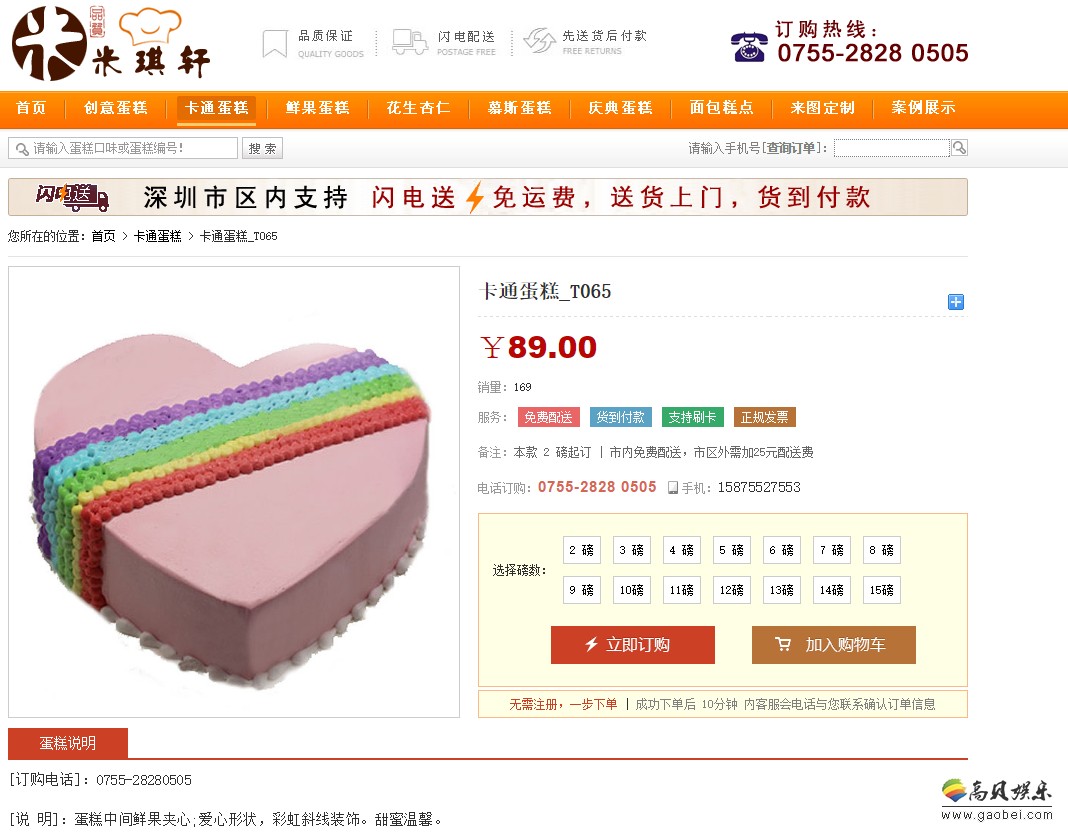Click the 立即订购 button
Viewport: 1068px width, 838px height.
633,645
